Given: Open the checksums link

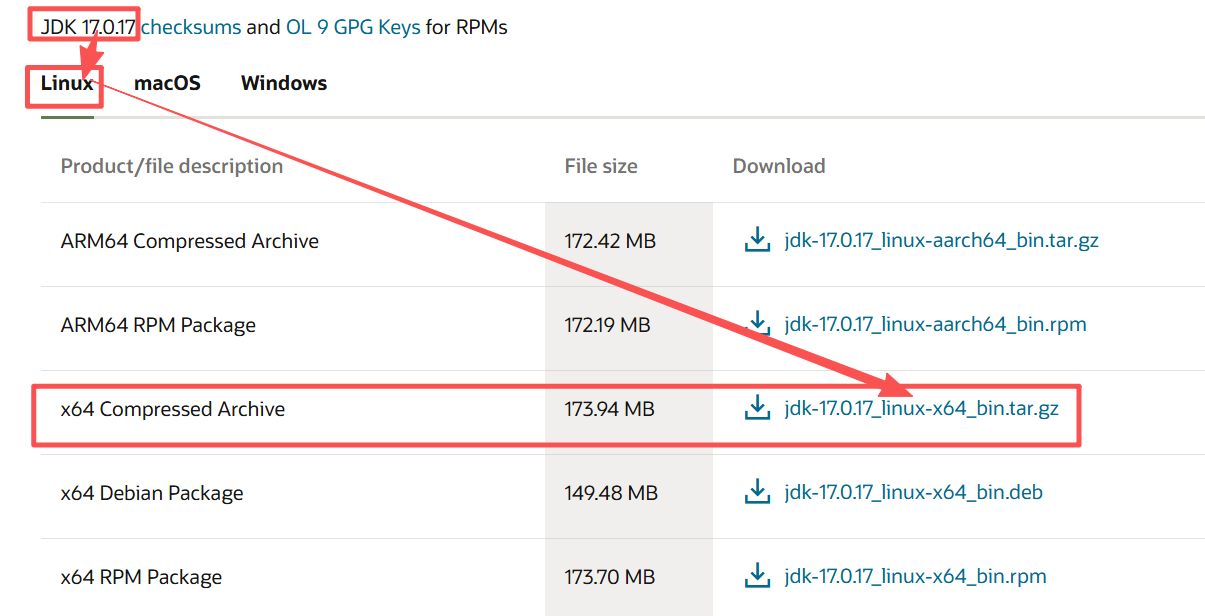Looking at the screenshot, I should 191,27.
